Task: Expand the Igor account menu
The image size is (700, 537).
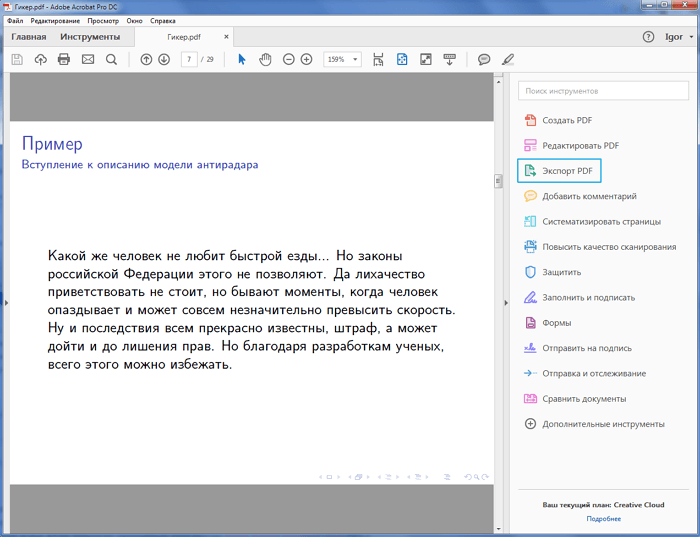Action: (679, 37)
